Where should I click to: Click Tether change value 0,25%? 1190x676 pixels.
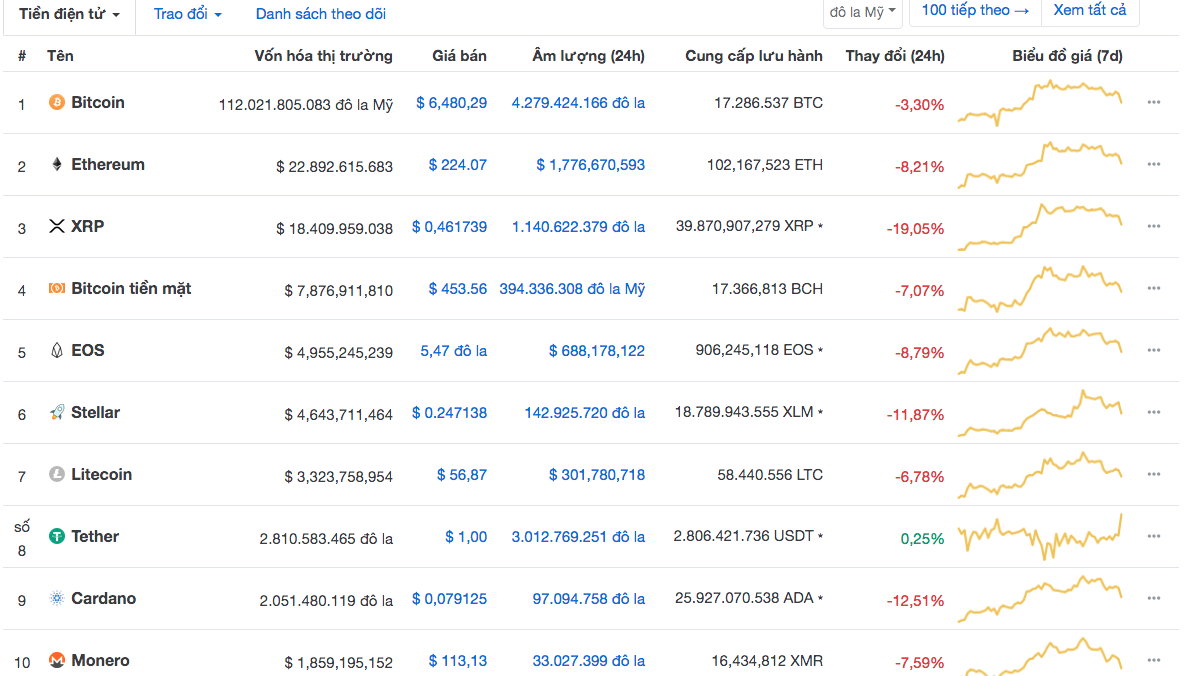[922, 539]
